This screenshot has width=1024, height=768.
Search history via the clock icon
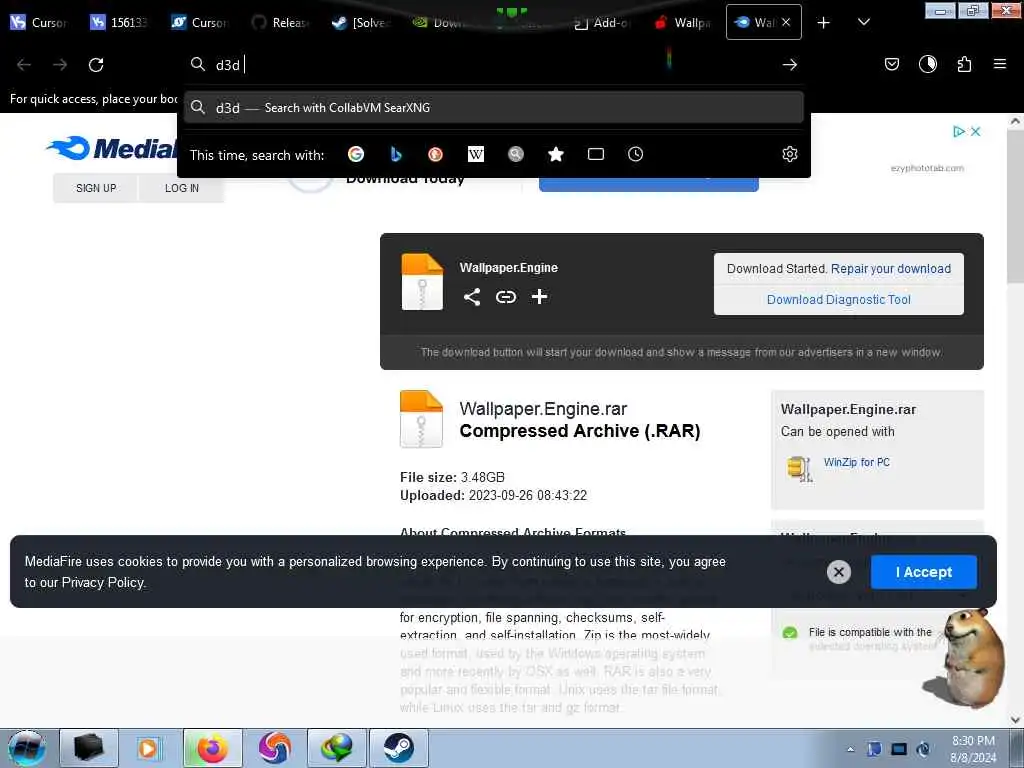click(635, 154)
